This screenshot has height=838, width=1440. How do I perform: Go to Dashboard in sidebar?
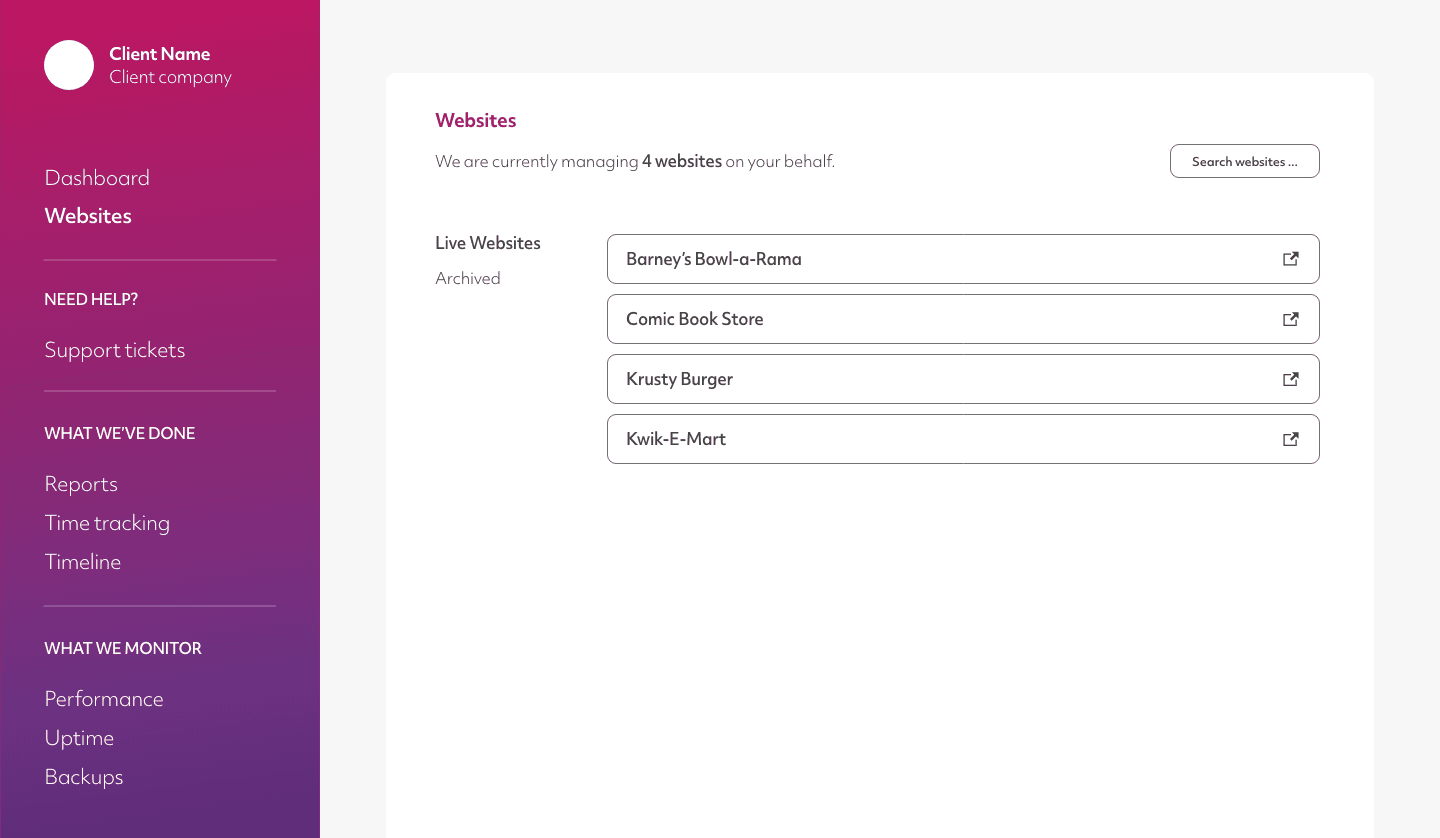(x=97, y=178)
